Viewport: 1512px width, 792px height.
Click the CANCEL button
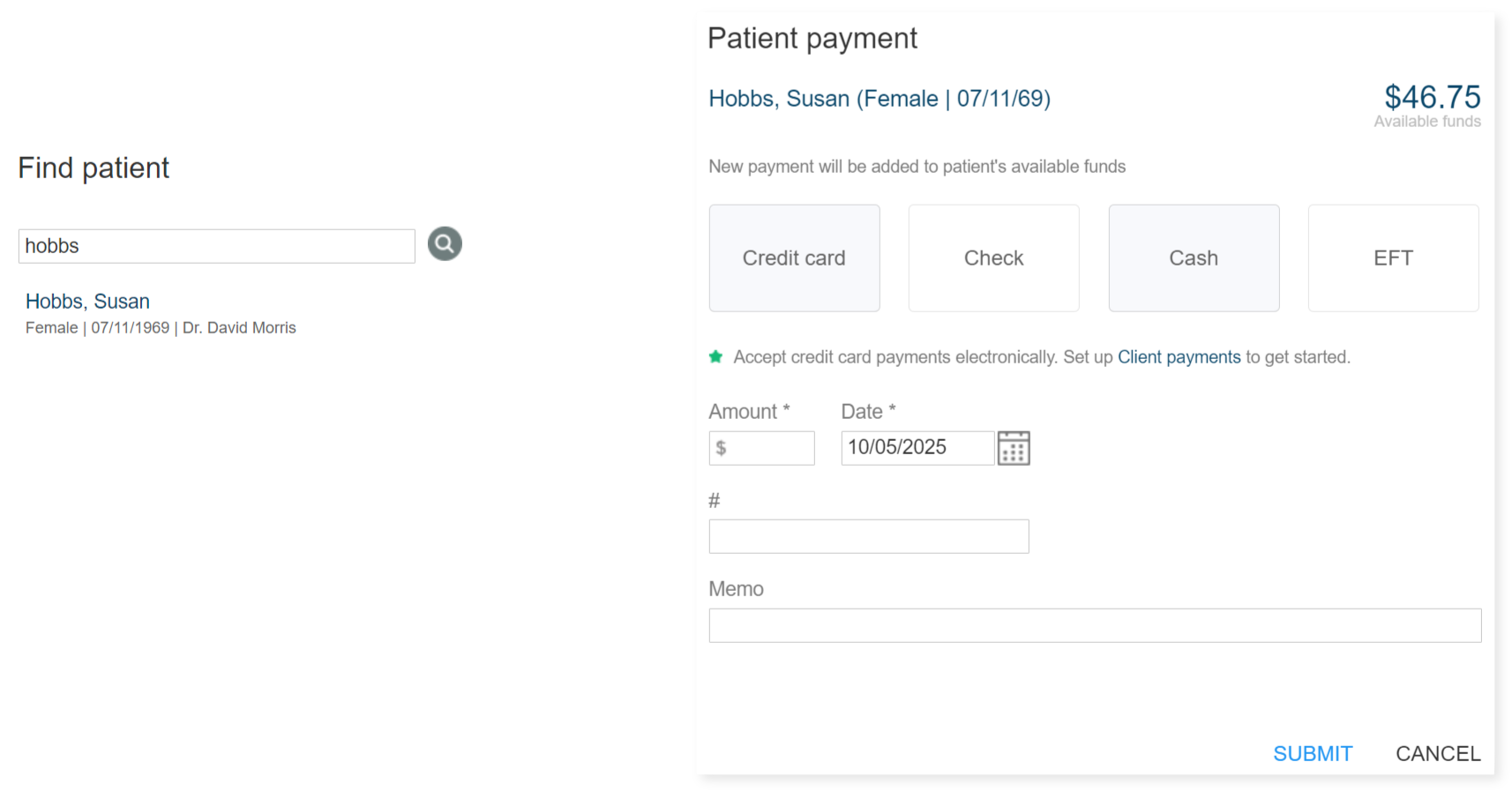tap(1437, 754)
